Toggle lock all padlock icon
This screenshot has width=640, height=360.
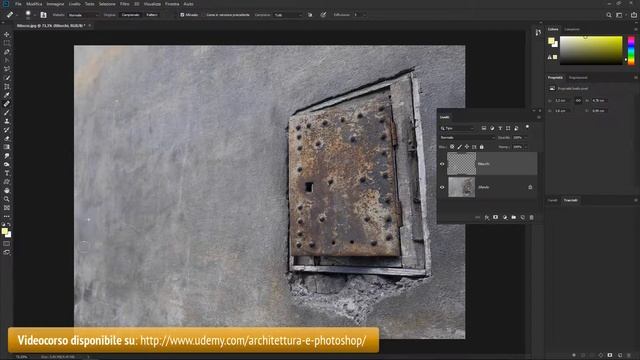click(x=482, y=147)
